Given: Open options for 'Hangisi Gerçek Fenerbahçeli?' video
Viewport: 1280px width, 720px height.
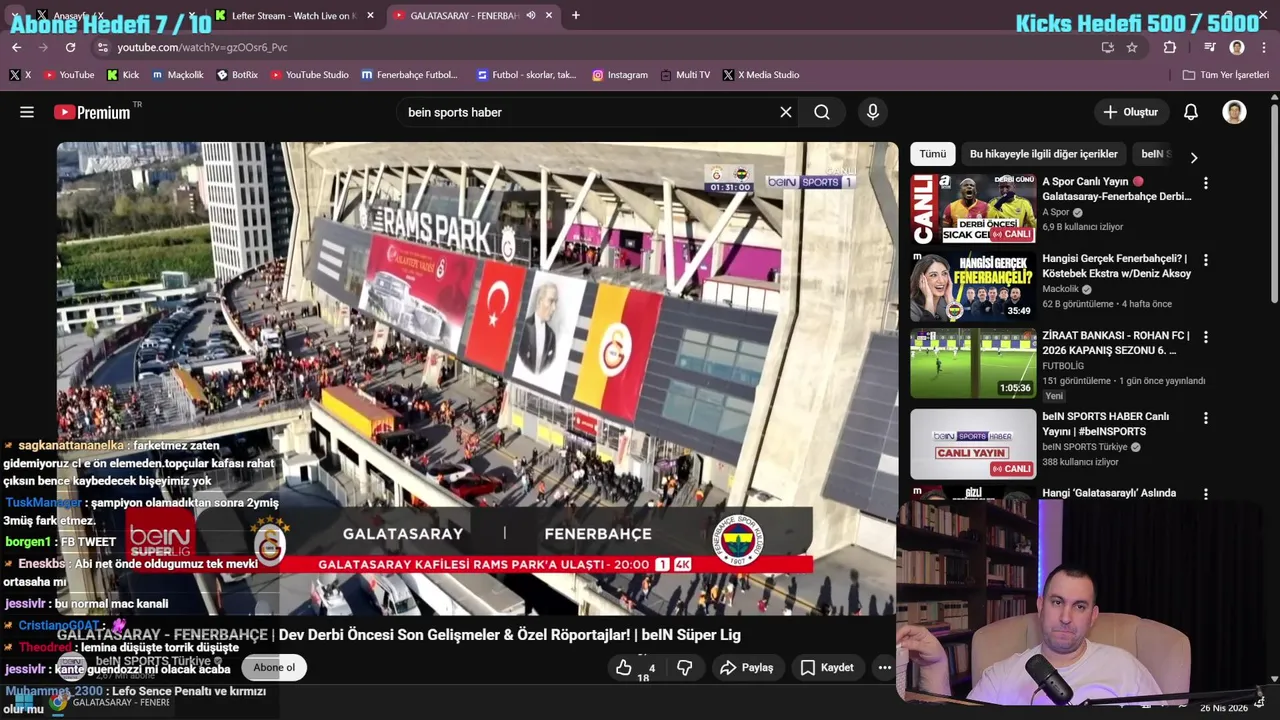Looking at the screenshot, I should coord(1206,260).
